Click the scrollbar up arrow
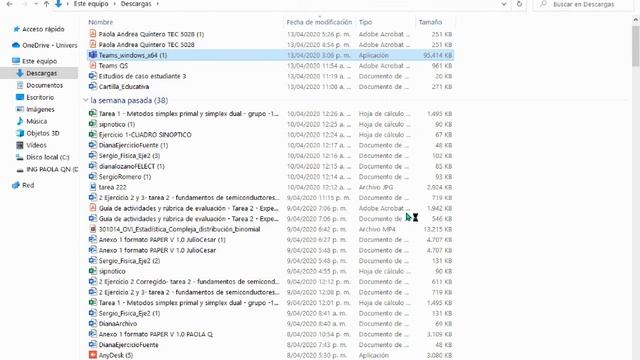Screen dimensions: 640x360 [636, 19]
